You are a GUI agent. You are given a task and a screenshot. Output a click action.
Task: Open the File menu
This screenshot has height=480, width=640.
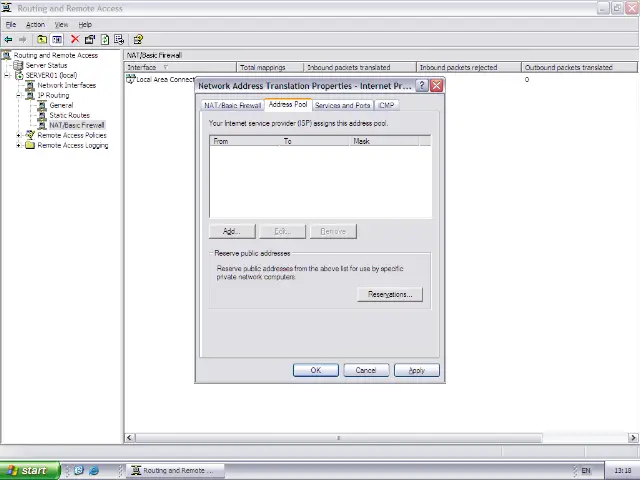[11, 24]
